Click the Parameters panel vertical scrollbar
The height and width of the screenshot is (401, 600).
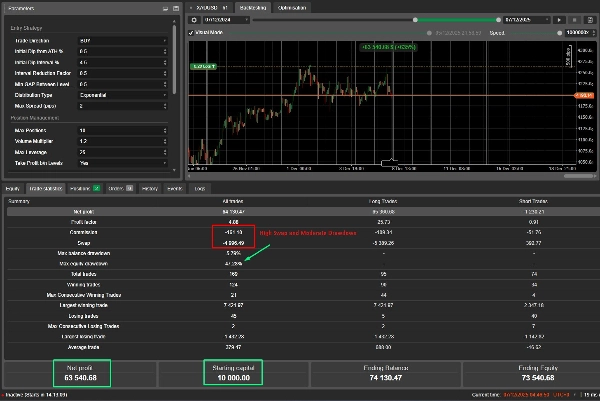click(174, 59)
